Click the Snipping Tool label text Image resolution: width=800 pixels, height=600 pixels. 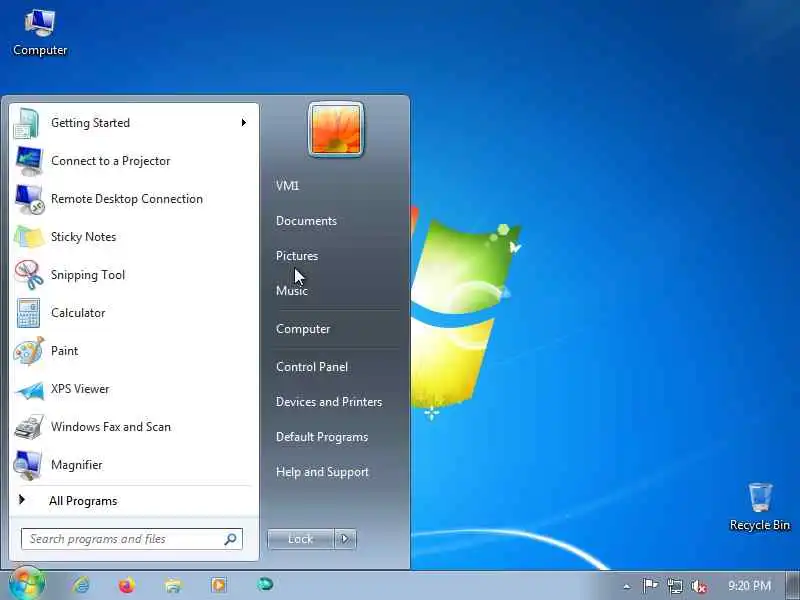click(88, 275)
